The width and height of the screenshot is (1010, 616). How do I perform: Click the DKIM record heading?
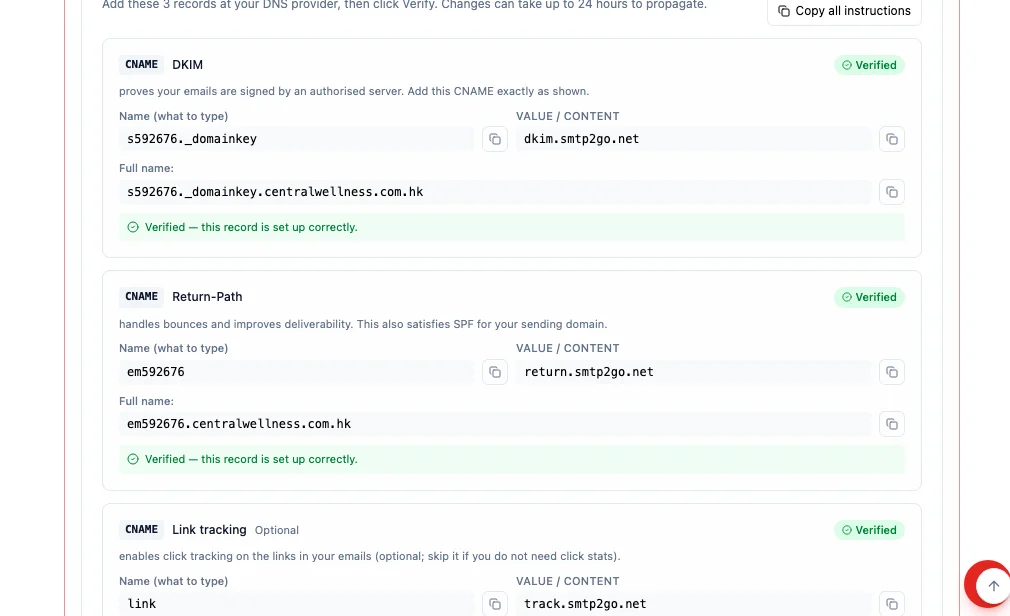click(x=187, y=65)
